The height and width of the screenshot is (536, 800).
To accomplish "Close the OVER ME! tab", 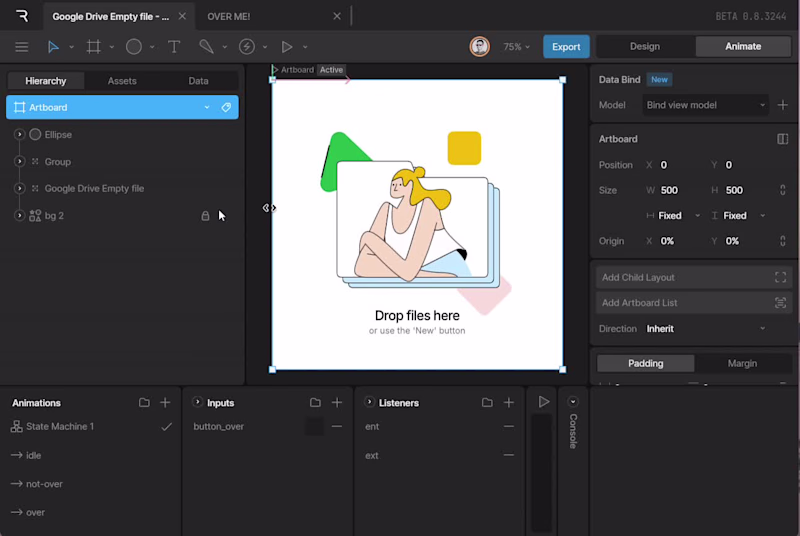I will (x=337, y=16).
